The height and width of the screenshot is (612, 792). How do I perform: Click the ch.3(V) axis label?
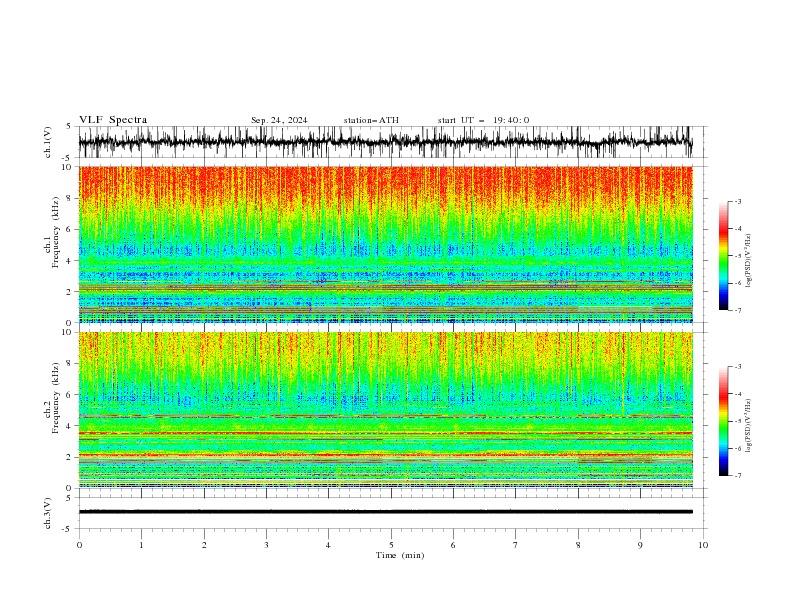coord(48,513)
